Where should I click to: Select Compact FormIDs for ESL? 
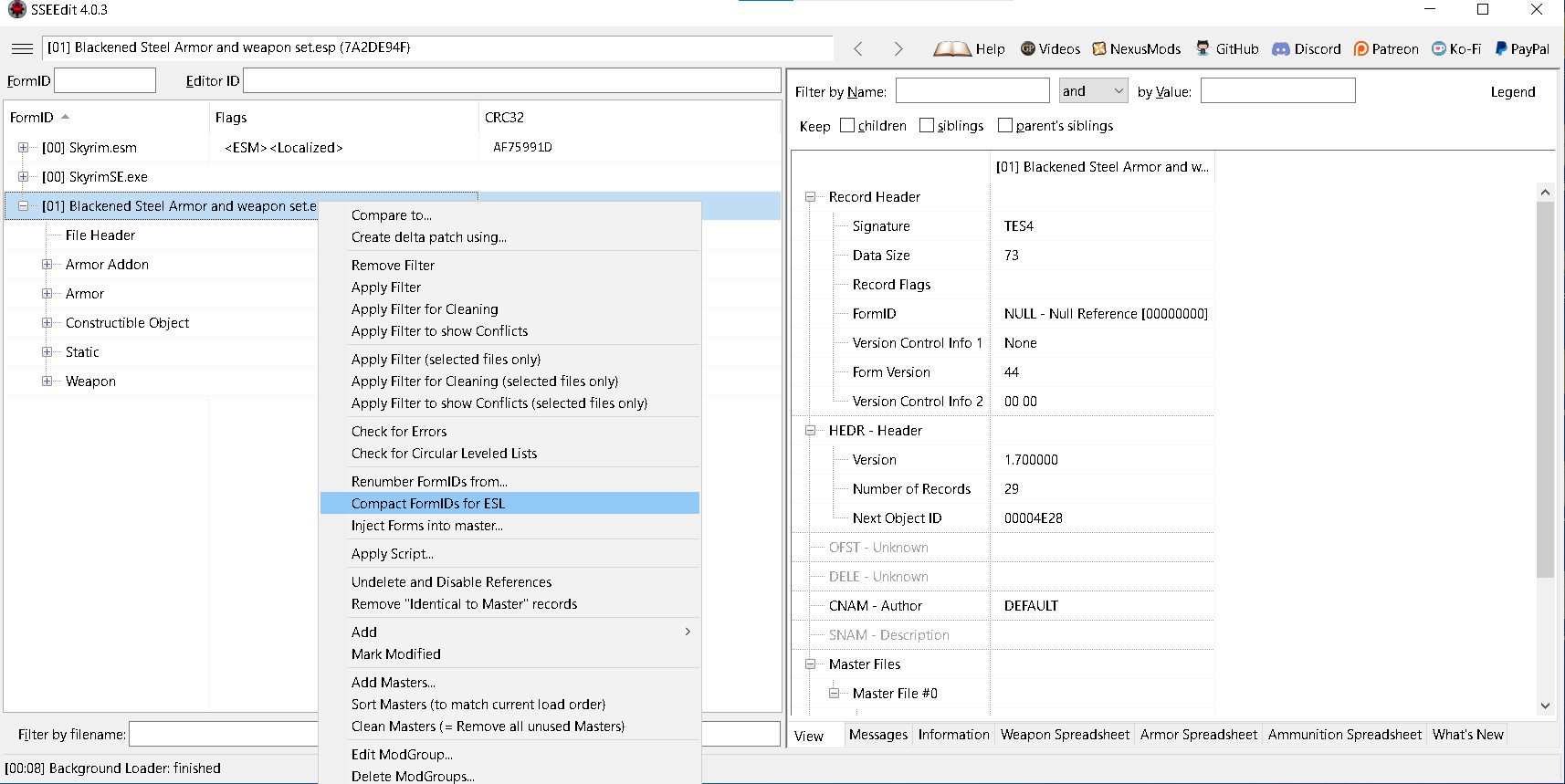tap(509, 503)
